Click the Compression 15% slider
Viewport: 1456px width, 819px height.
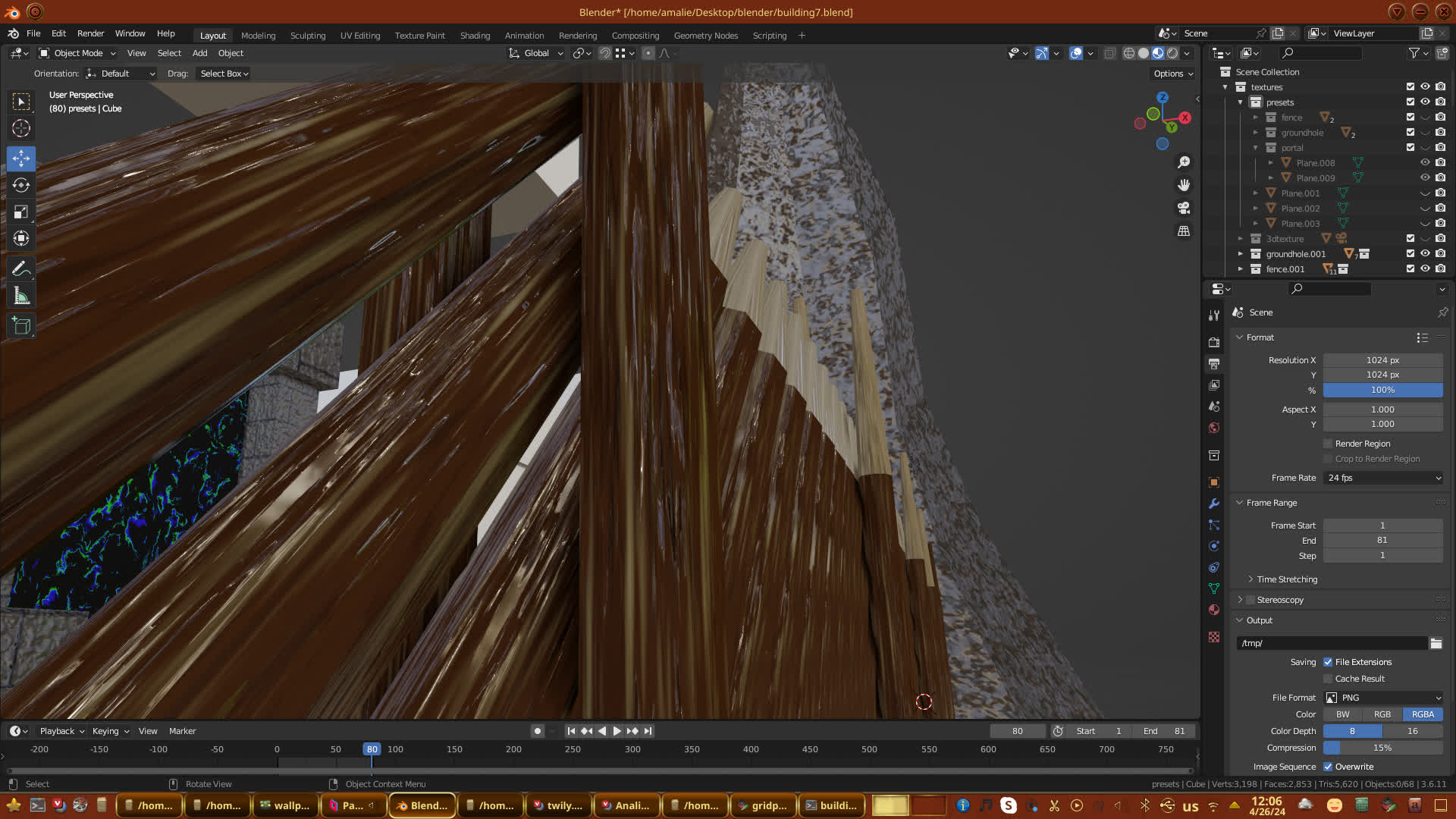coord(1382,748)
